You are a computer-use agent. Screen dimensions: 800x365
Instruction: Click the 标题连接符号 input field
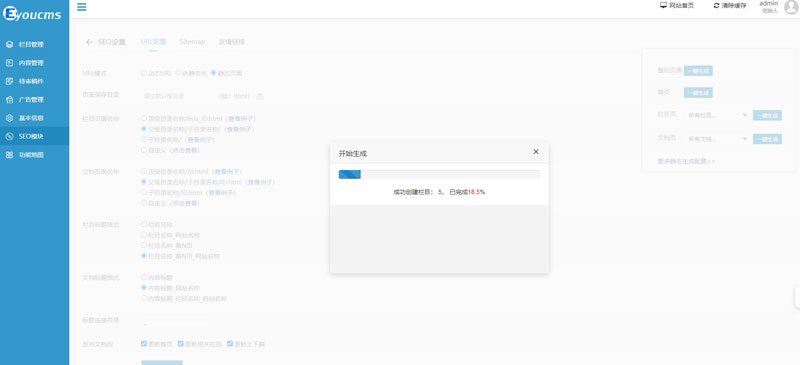(x=176, y=322)
